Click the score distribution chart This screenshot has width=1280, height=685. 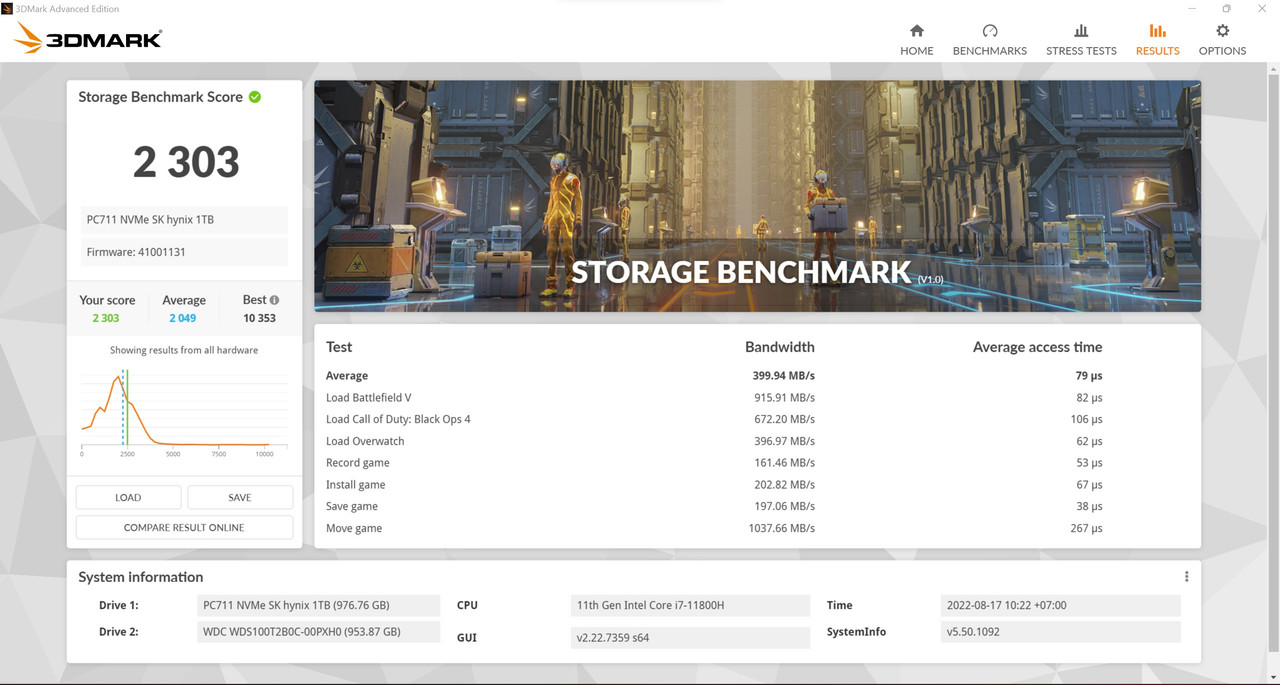coord(184,410)
